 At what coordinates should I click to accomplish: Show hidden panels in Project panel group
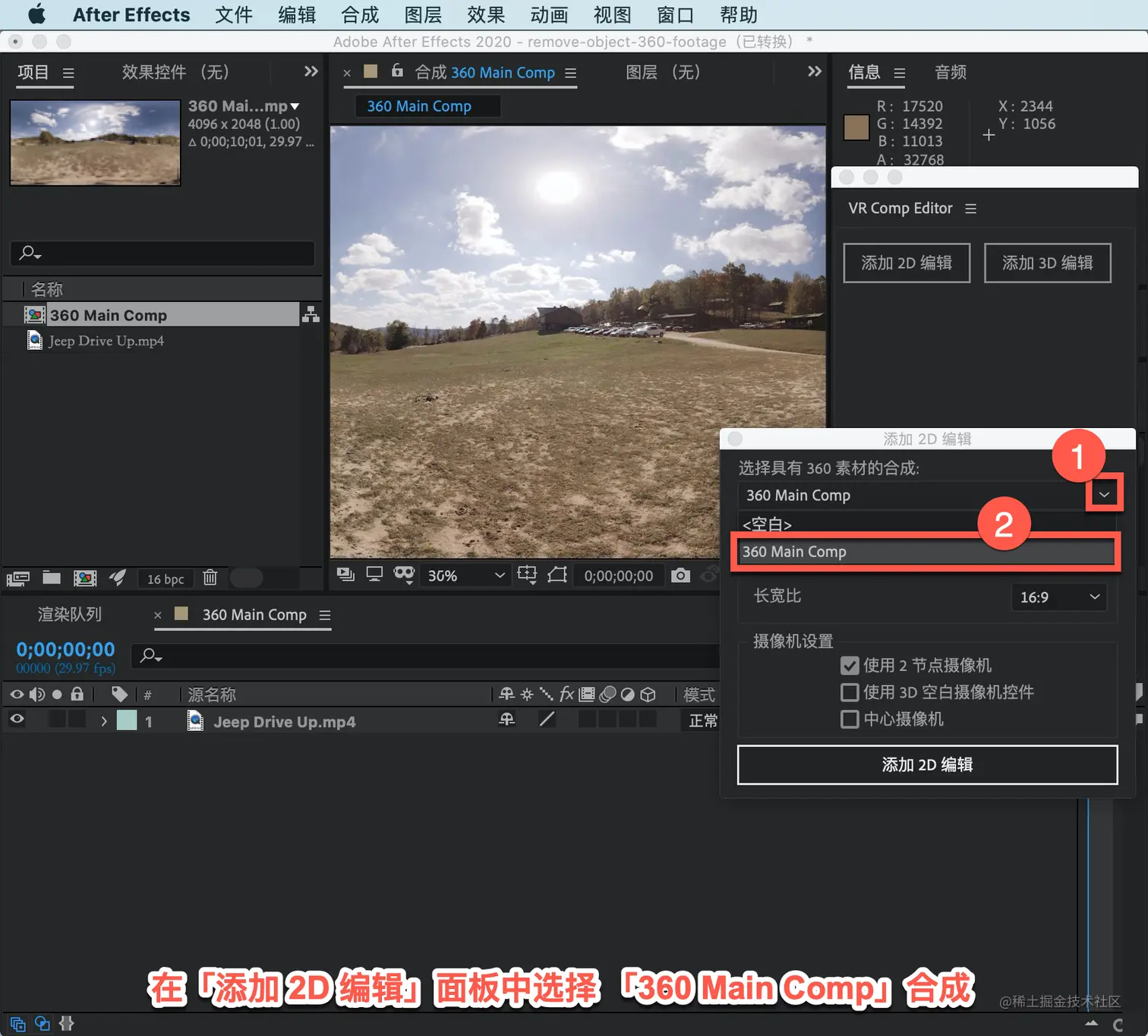pos(311,71)
